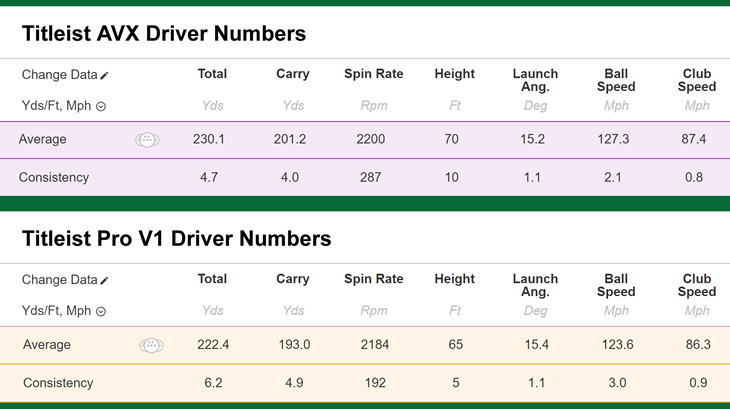The image size is (730, 409).
Task: Click the Pro V1 average total 222.4
Action: (213, 345)
